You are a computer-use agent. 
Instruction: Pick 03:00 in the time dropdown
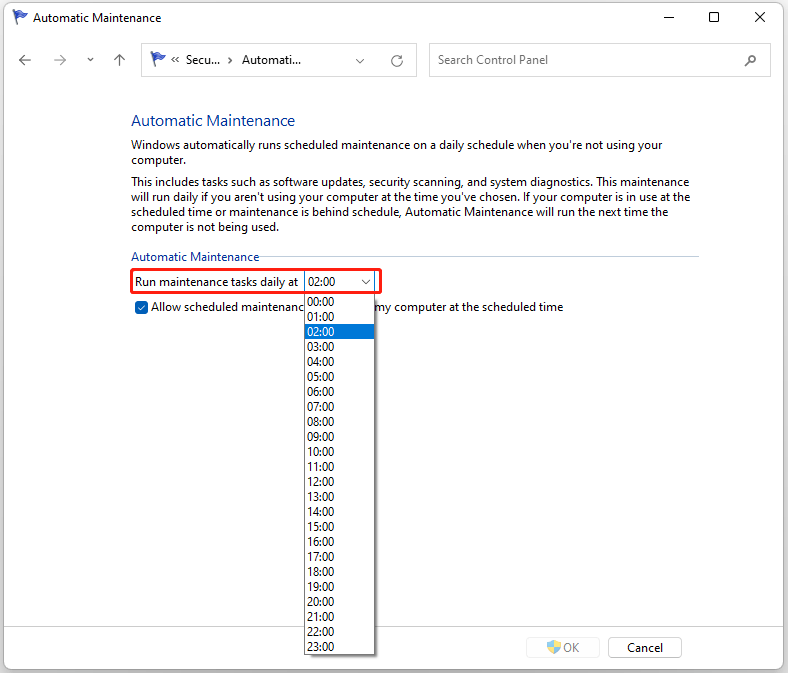click(339, 347)
